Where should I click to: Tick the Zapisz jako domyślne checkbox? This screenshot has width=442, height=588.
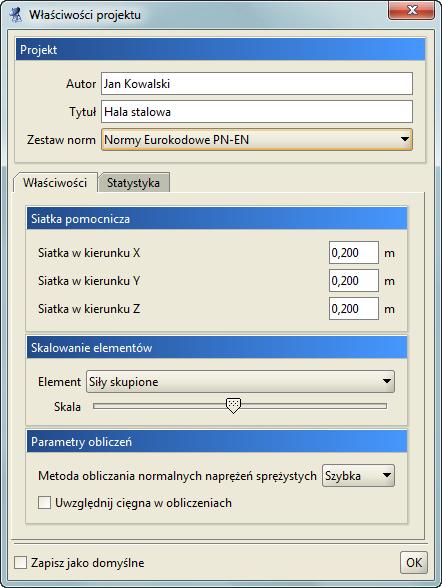(20, 563)
